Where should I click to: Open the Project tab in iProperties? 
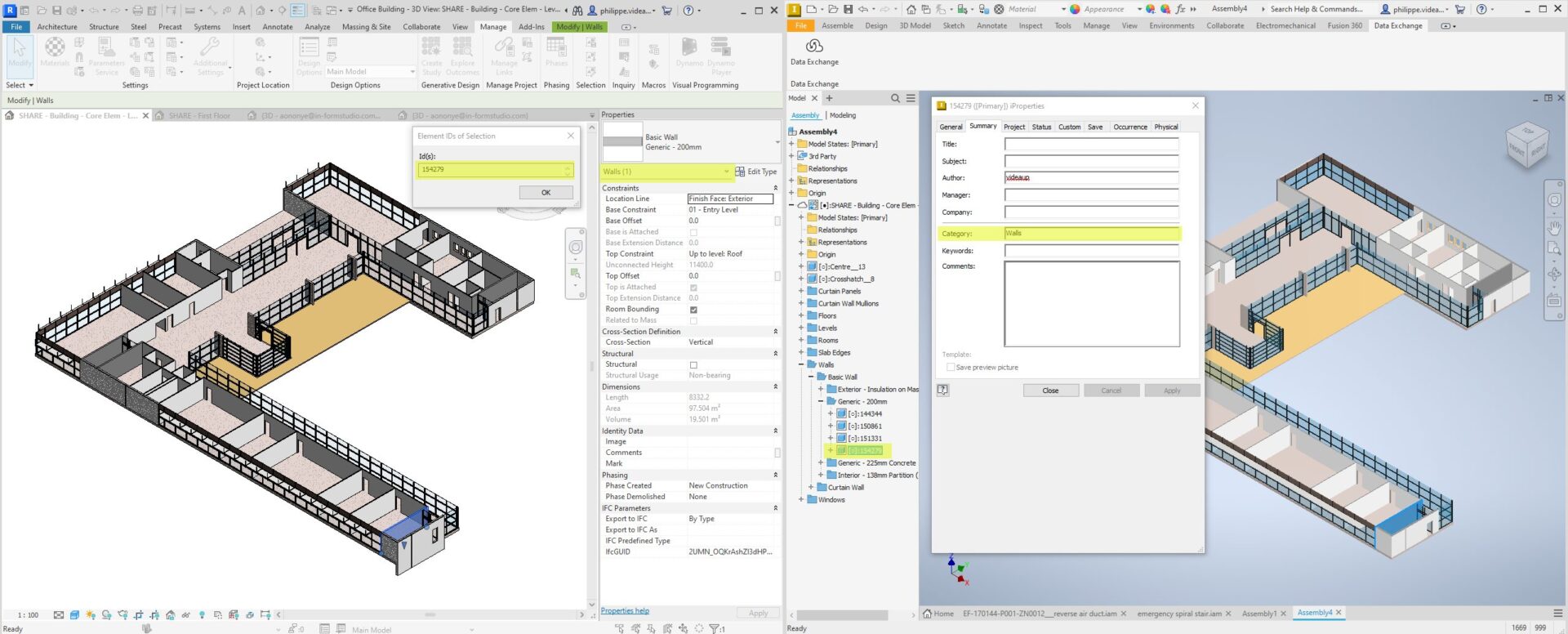1014,127
